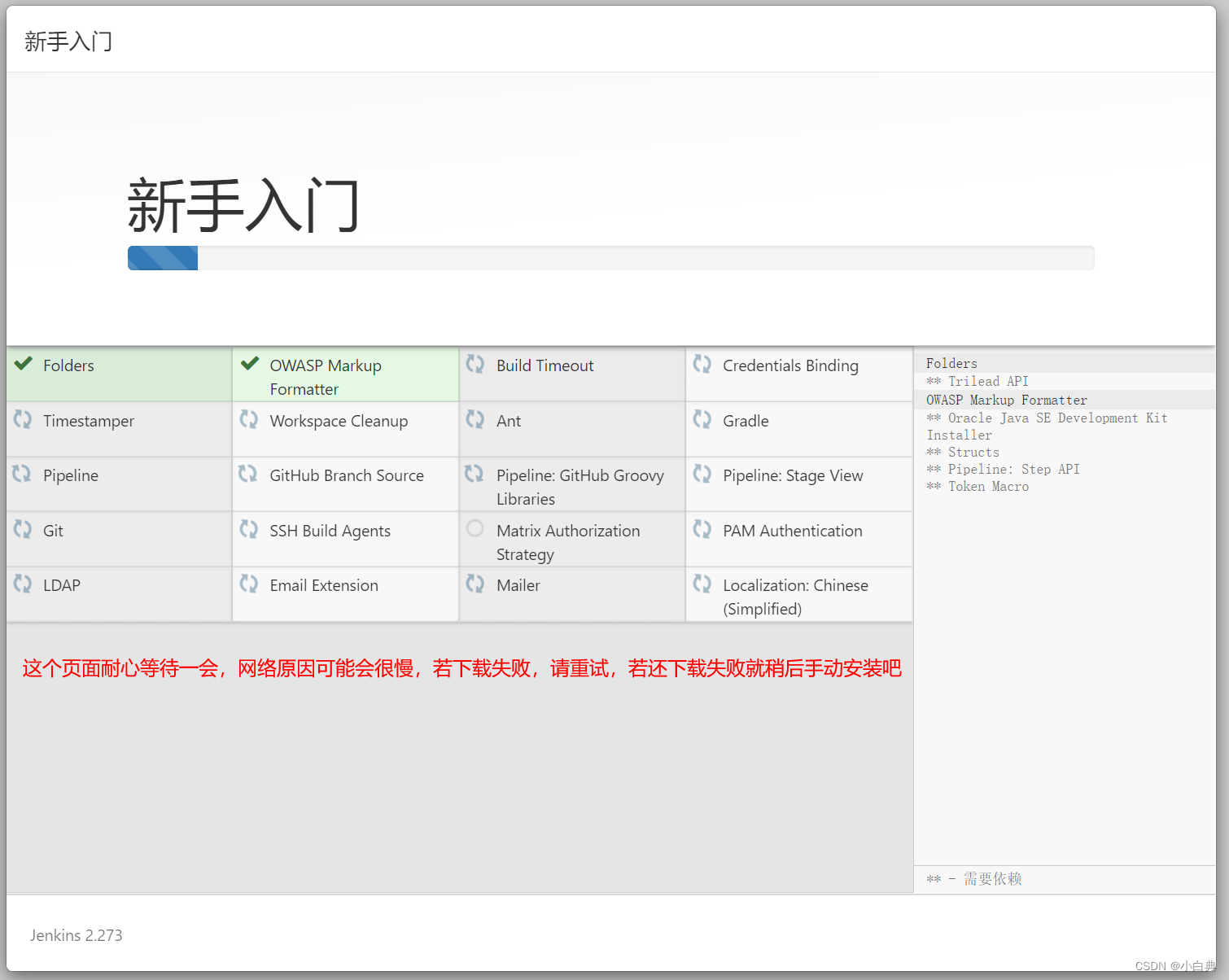Click the spinner icon next to Git
Image resolution: width=1229 pixels, height=980 pixels.
coord(23,529)
